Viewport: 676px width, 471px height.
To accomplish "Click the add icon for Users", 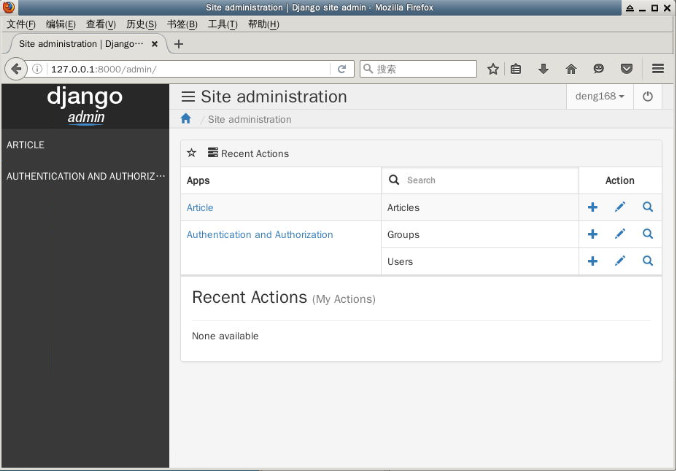I will [592, 261].
